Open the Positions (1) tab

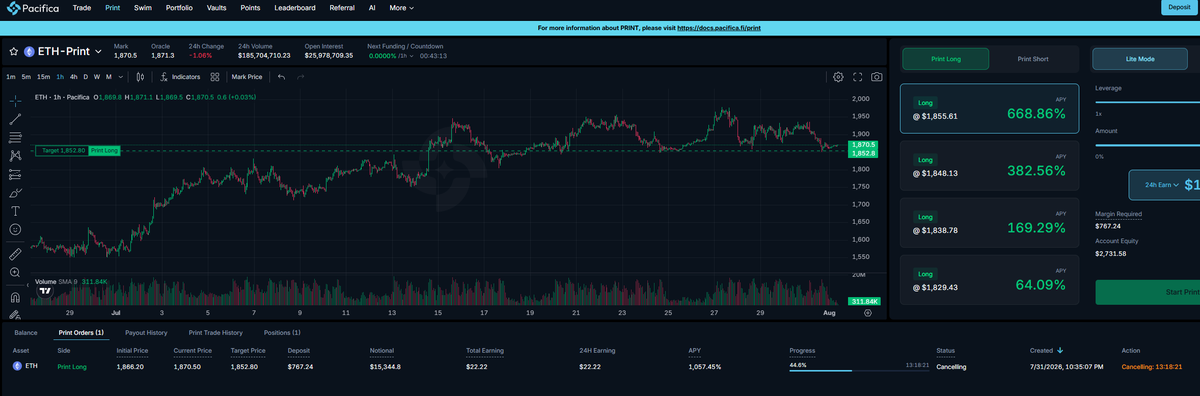[282, 332]
